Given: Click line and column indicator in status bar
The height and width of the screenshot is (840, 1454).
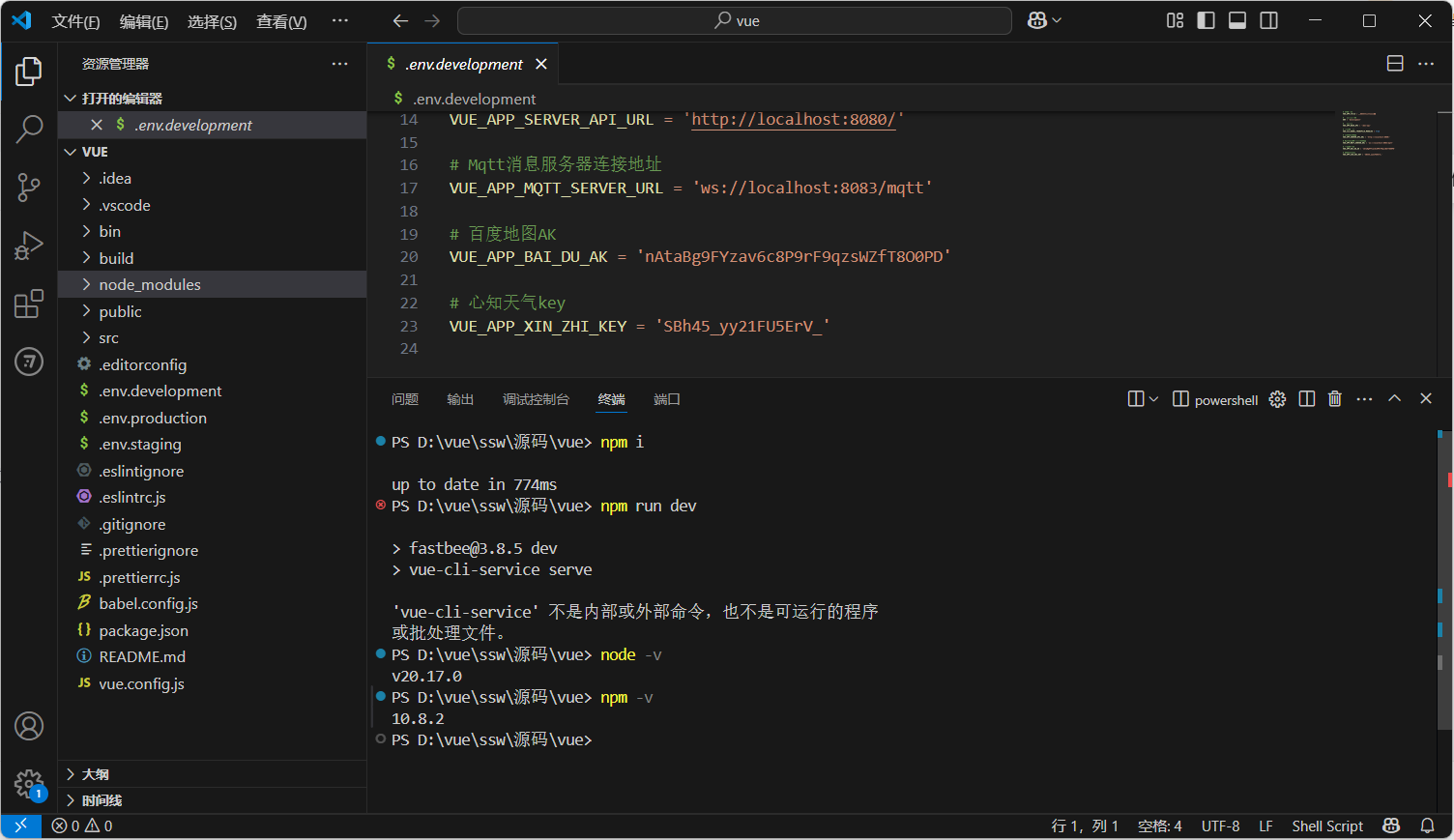Looking at the screenshot, I should pyautogui.click(x=1085, y=826).
